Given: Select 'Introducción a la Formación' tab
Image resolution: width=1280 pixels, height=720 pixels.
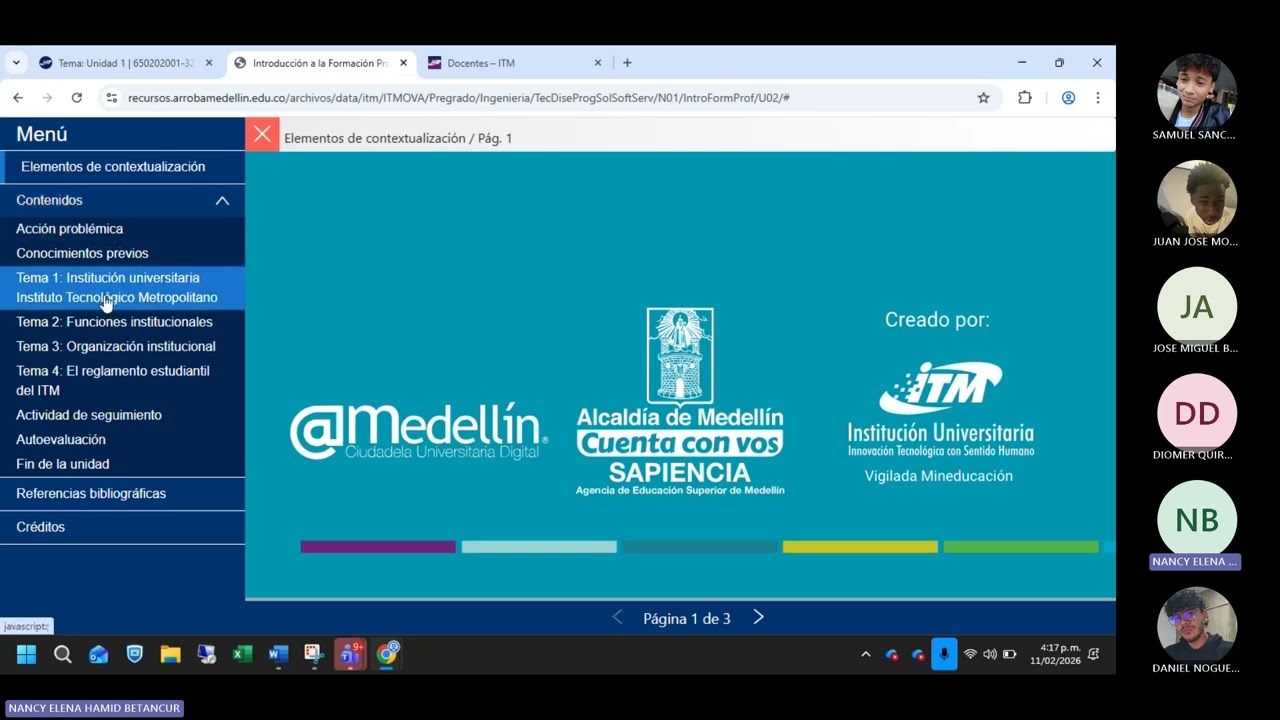Looking at the screenshot, I should coord(321,63).
